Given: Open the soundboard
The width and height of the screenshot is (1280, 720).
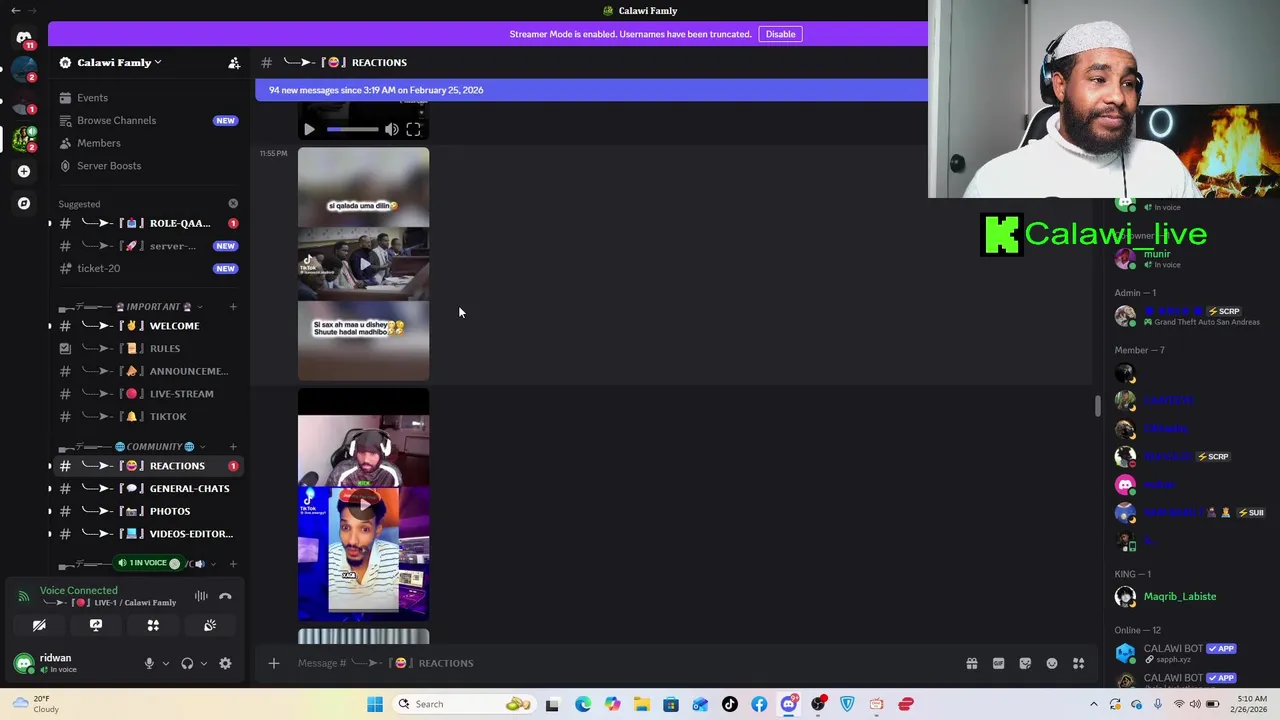Looking at the screenshot, I should (210, 625).
